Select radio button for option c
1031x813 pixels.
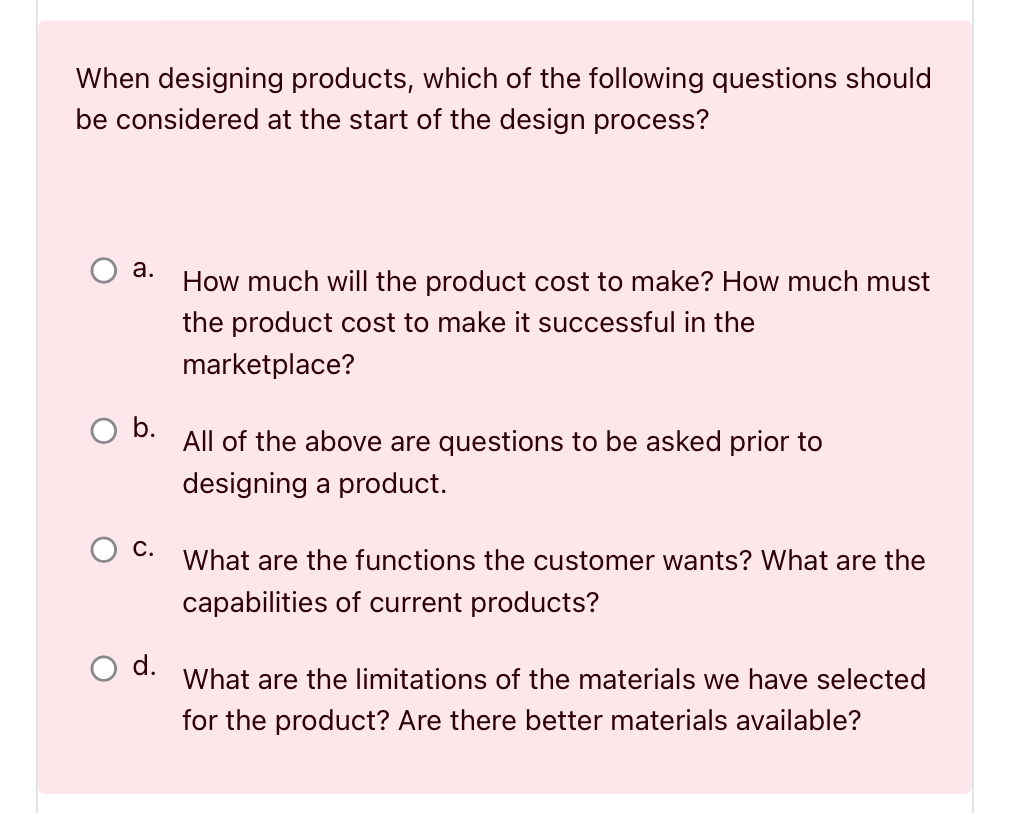103,549
